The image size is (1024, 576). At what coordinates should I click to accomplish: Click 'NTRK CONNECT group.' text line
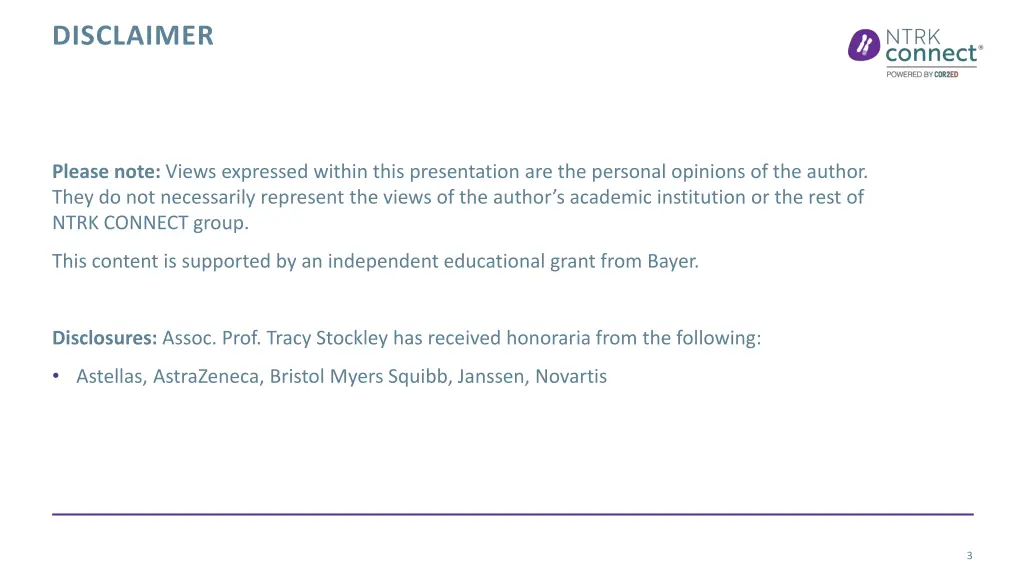[x=150, y=223]
